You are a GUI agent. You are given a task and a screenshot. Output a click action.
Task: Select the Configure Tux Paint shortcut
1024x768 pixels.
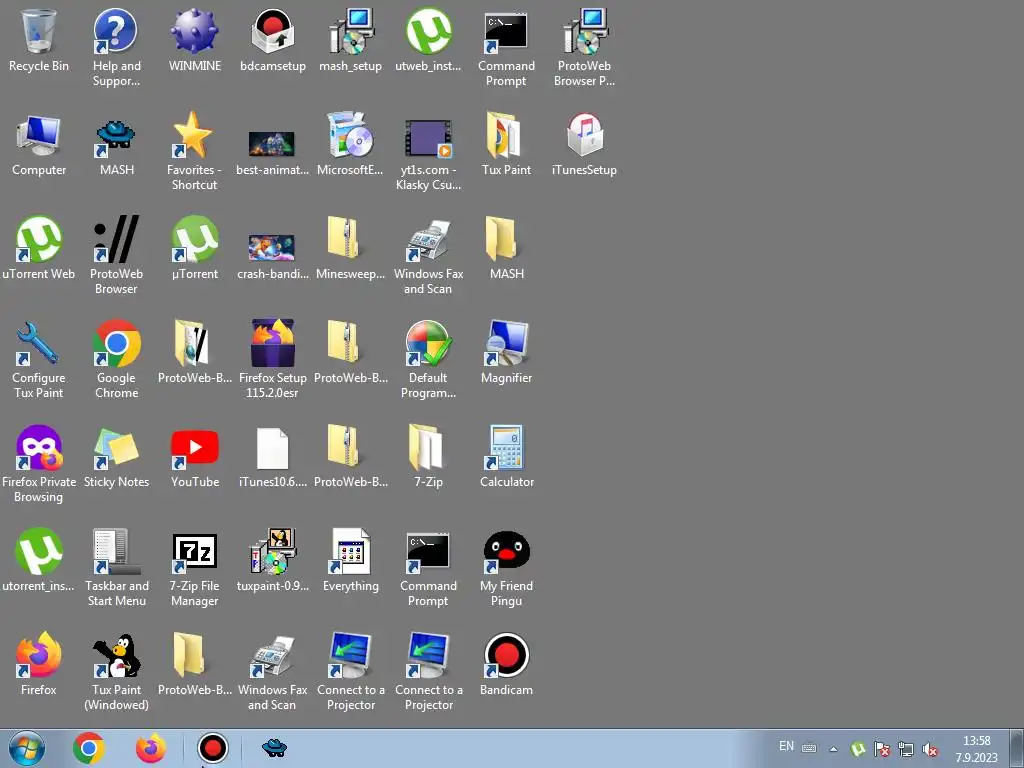coord(37,343)
